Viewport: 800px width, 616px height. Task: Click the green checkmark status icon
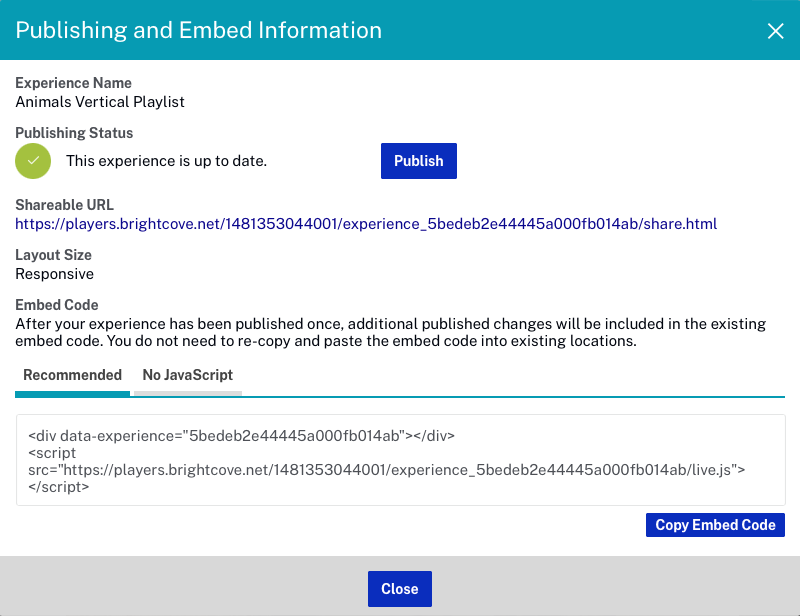pyautogui.click(x=33, y=161)
